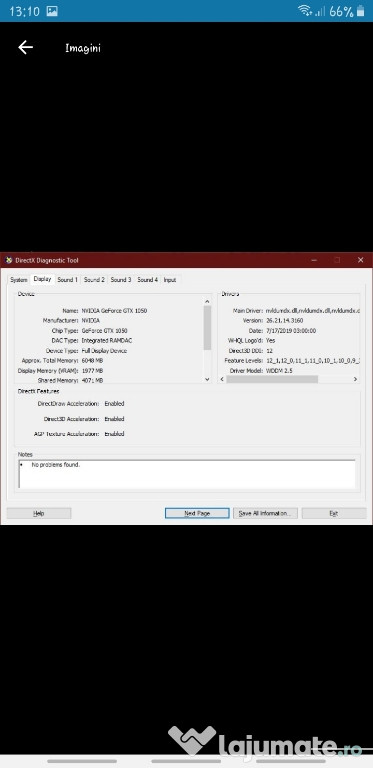Viewport: 373px width, 768px height.
Task: Click Save All Information button
Action: [265, 513]
